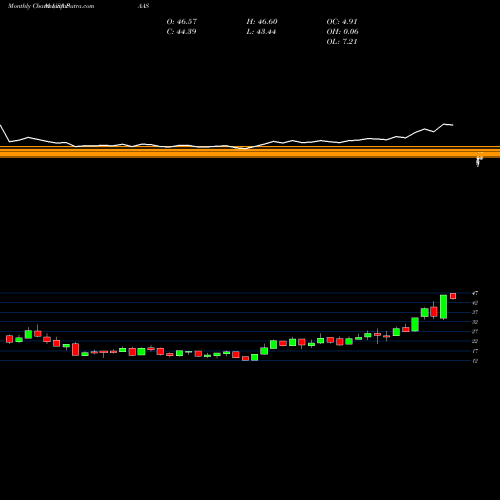Click the 37 price axis label

(x=475, y=312)
